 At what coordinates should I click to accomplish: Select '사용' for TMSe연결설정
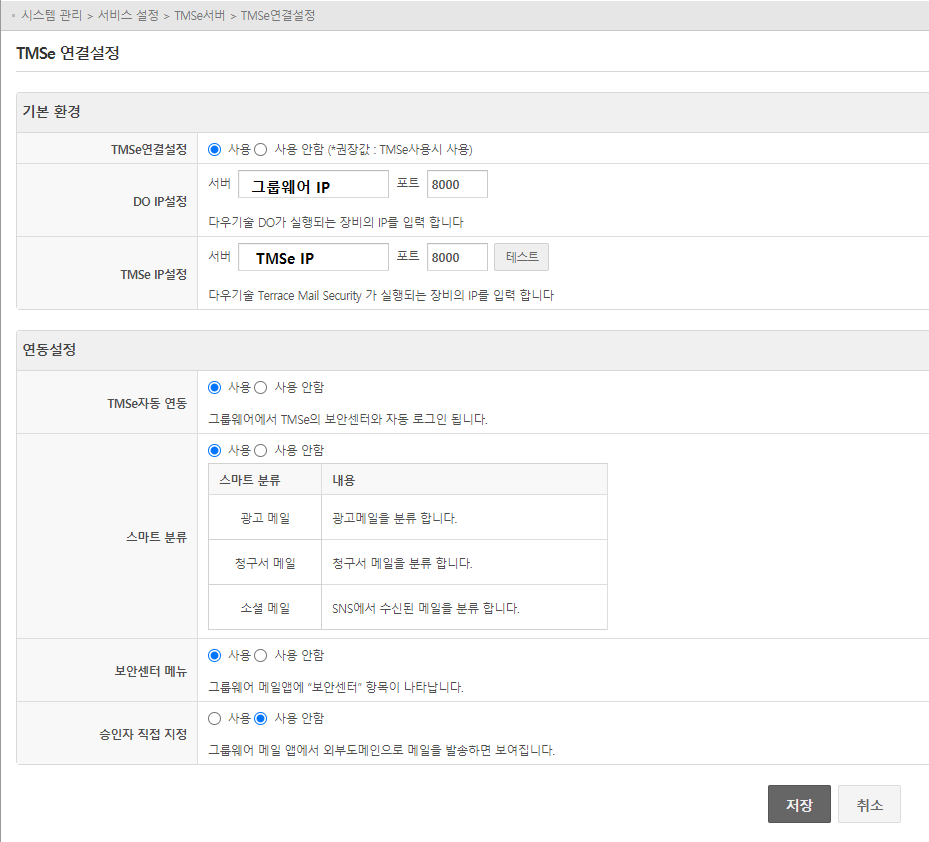(x=214, y=149)
